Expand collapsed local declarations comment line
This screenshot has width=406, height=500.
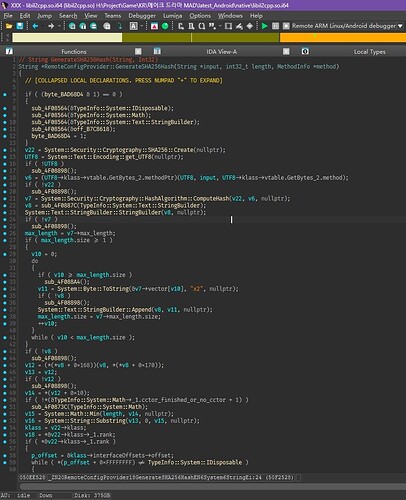point(123,80)
